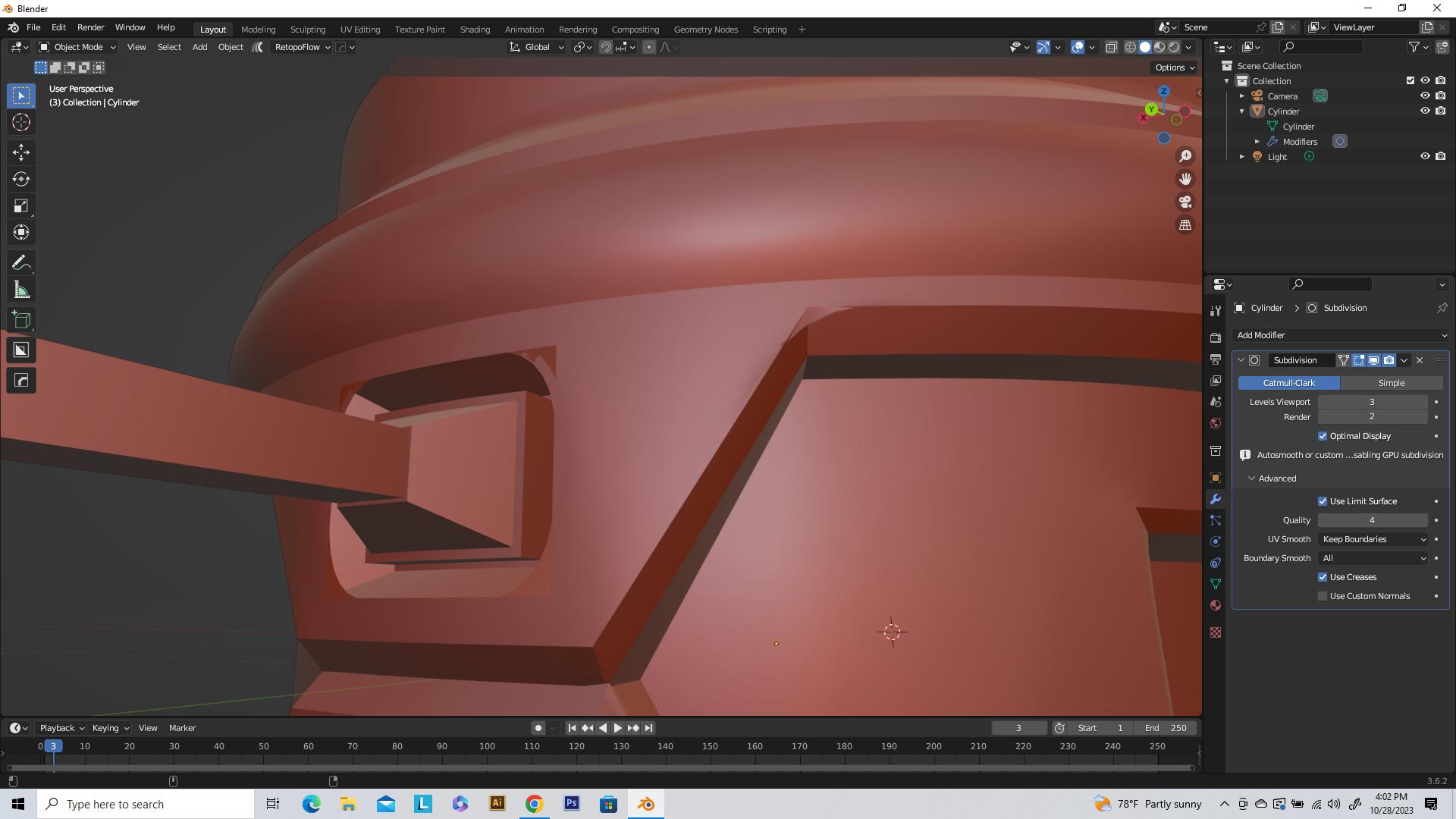The height and width of the screenshot is (819, 1456).
Task: Open the Render properties tab icon
Action: tap(1216, 337)
